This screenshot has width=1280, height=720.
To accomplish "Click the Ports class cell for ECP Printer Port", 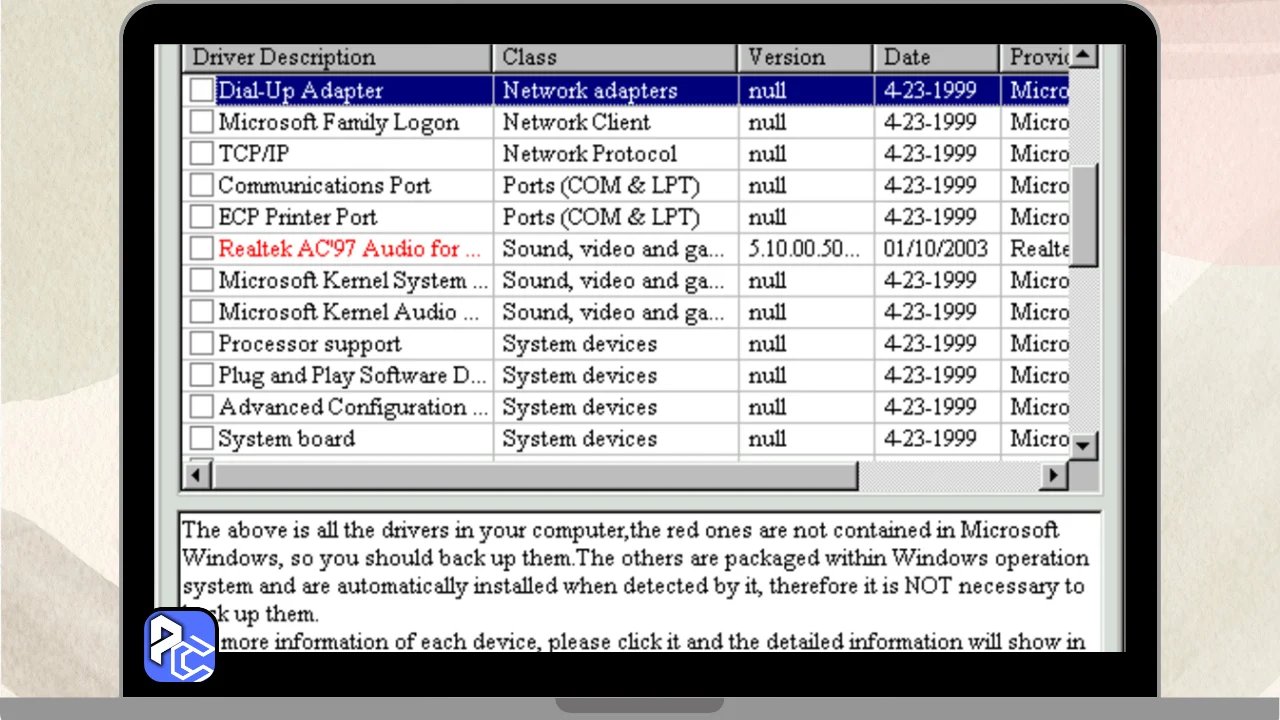I will [616, 217].
